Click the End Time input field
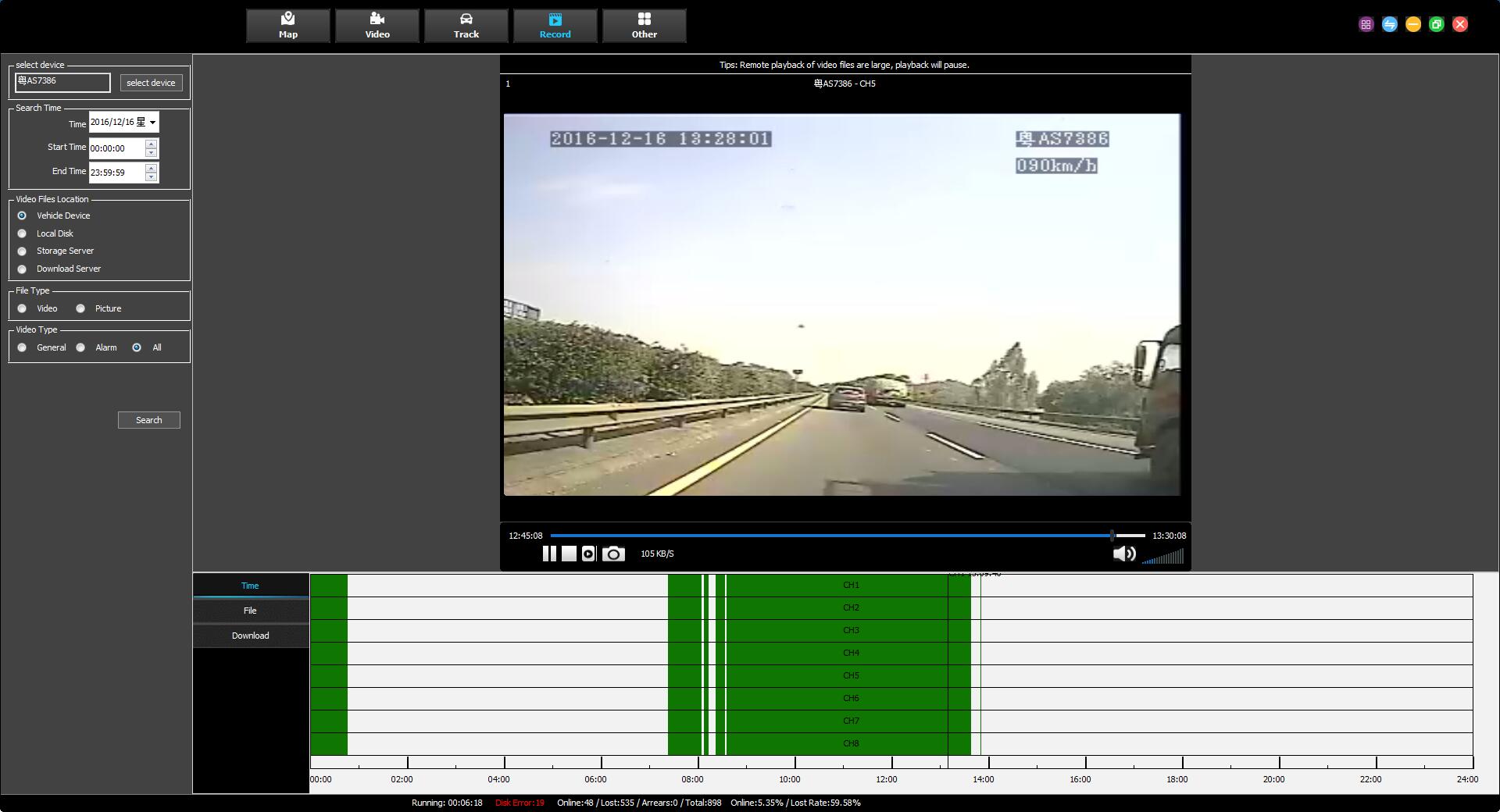This screenshot has height=812, width=1500. pyautogui.click(x=117, y=173)
